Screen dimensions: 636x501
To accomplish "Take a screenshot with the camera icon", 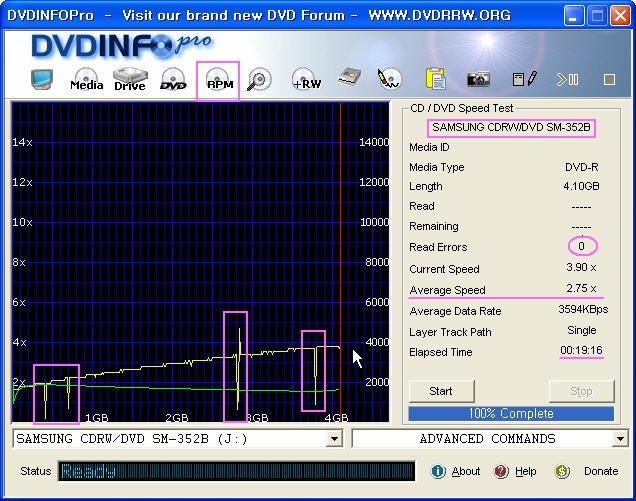I will (478, 79).
